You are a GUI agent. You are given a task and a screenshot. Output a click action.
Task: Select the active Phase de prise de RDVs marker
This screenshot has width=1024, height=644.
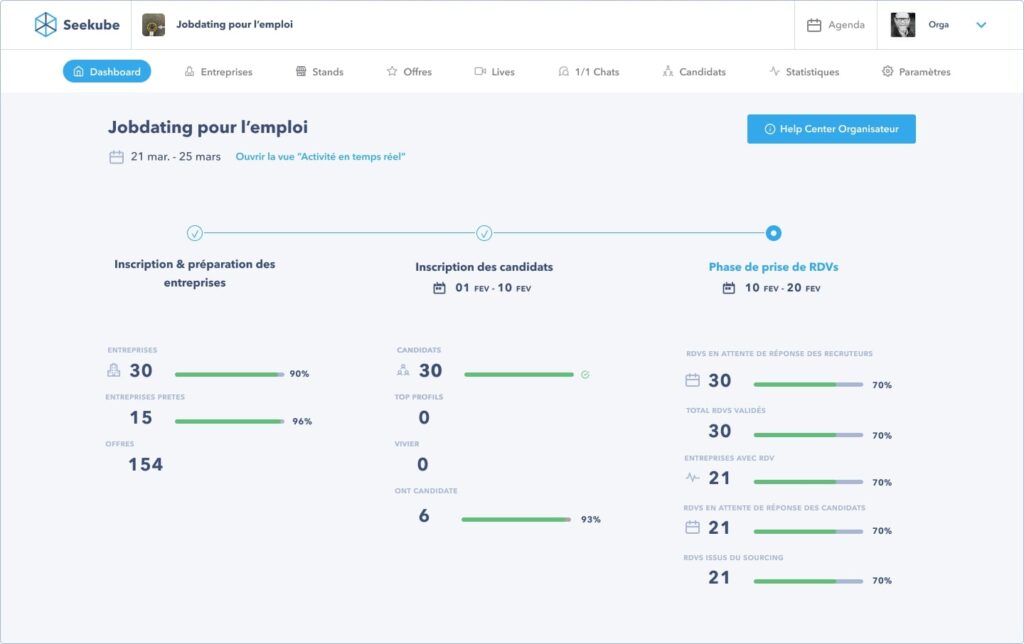[x=773, y=233]
